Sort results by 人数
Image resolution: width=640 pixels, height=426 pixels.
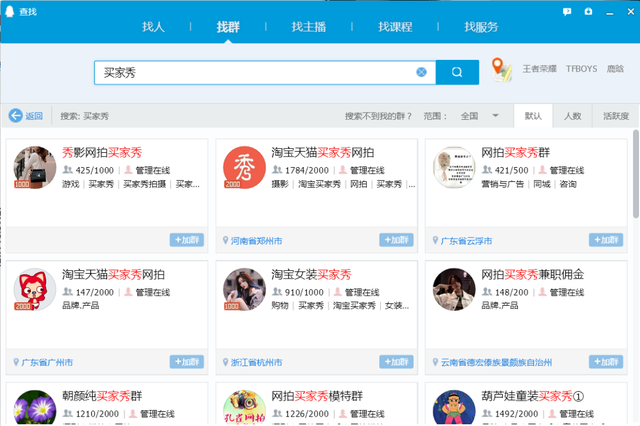click(572, 116)
